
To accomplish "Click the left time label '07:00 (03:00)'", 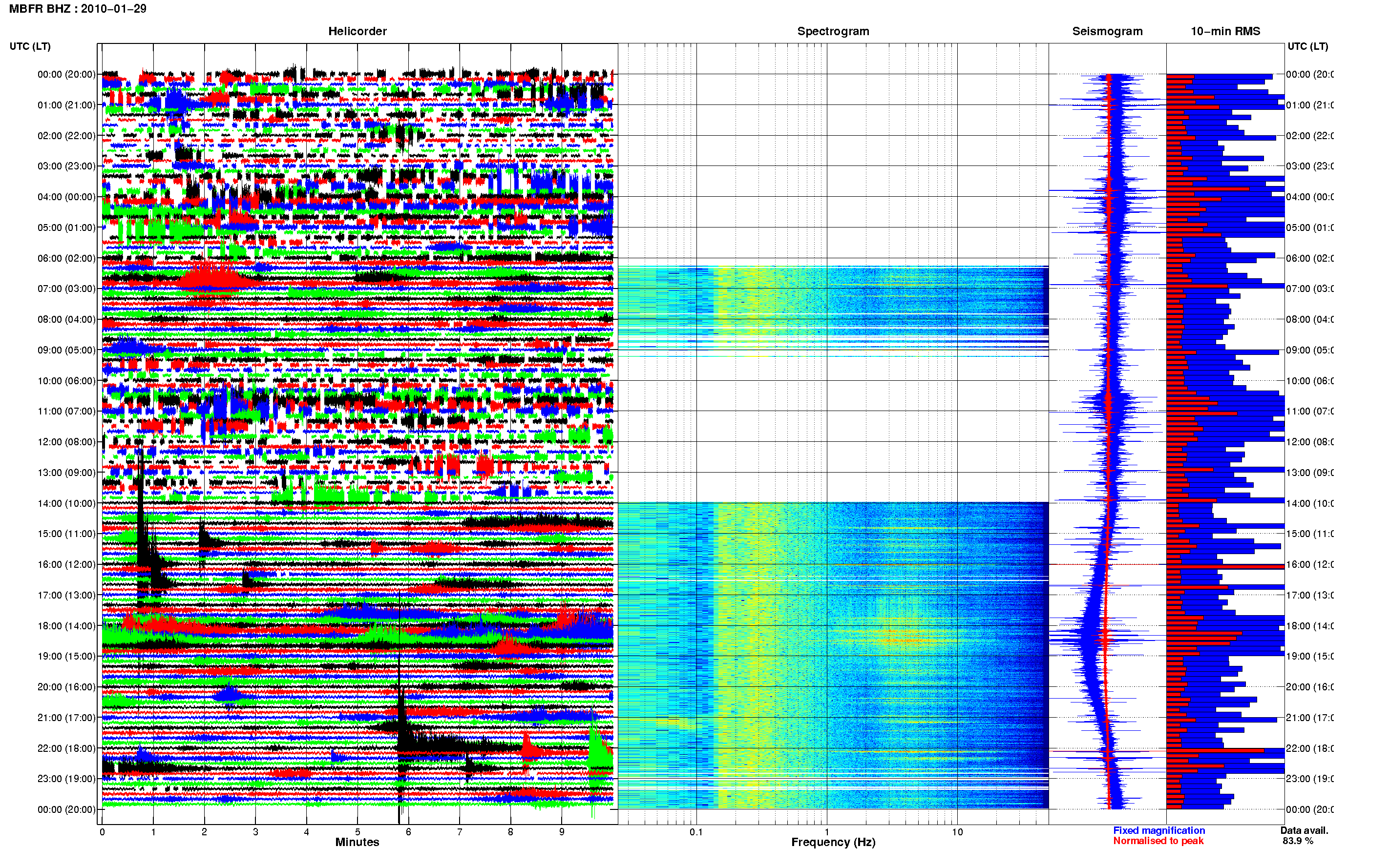I will [66, 288].
